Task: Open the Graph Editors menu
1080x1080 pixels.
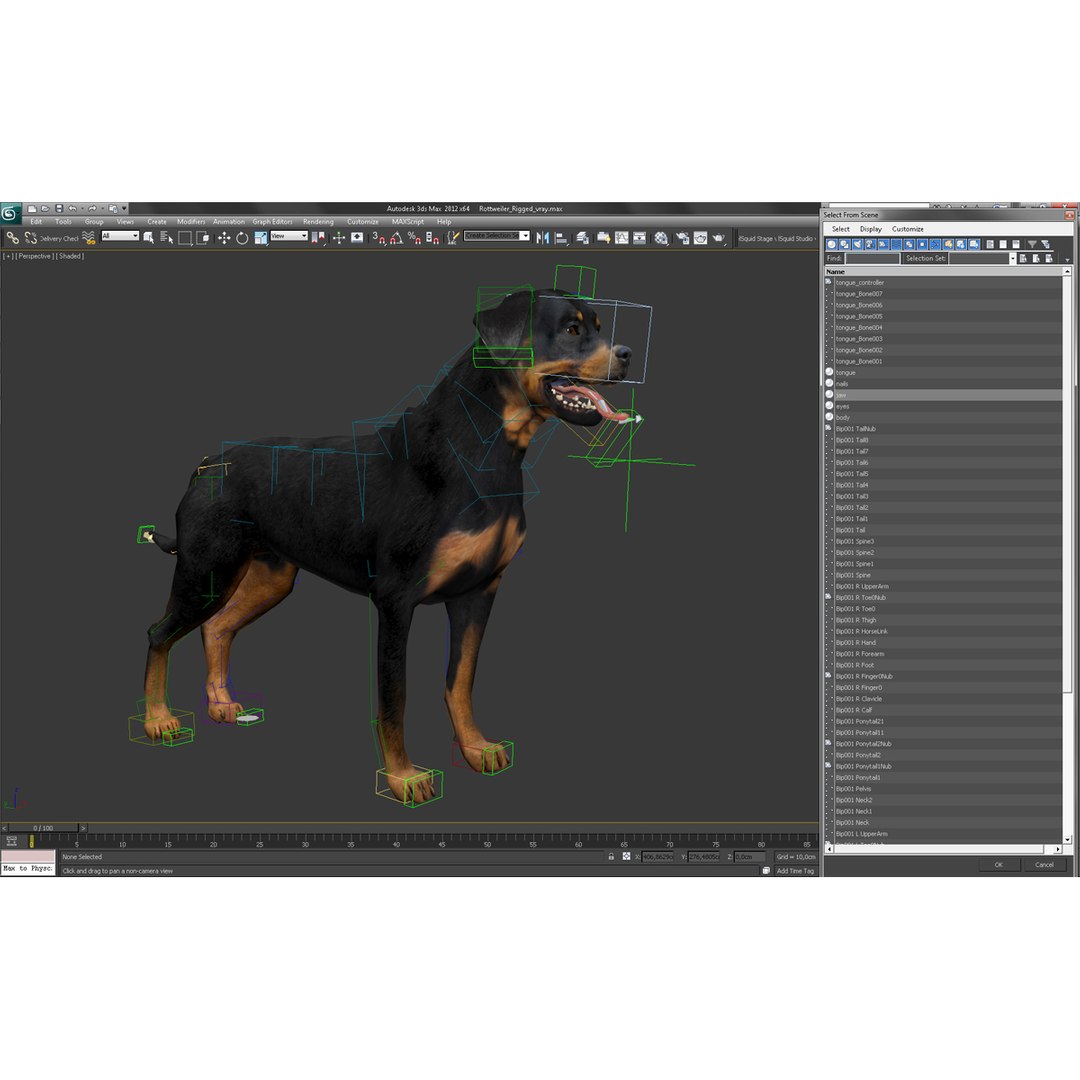Action: [272, 222]
